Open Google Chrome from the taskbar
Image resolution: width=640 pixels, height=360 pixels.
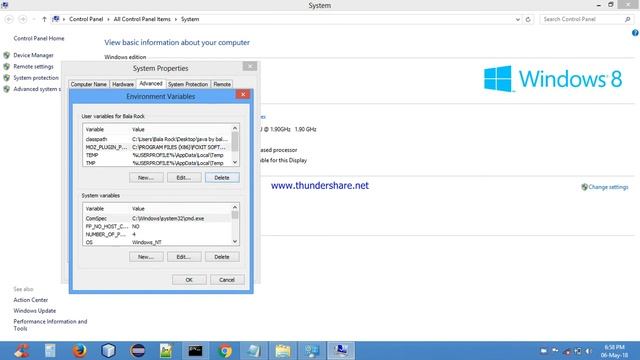click(224, 351)
